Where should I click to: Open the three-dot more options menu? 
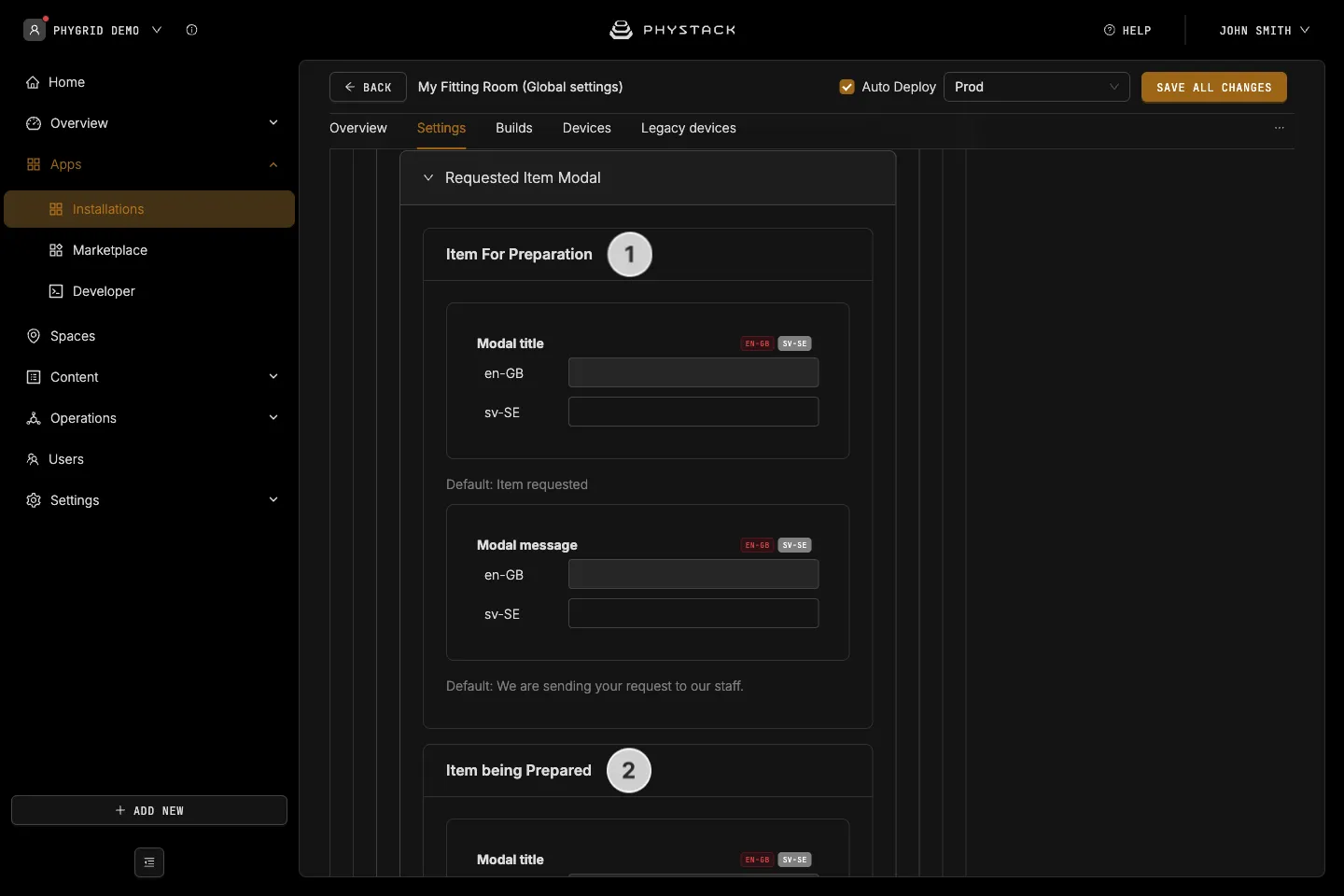click(x=1280, y=128)
